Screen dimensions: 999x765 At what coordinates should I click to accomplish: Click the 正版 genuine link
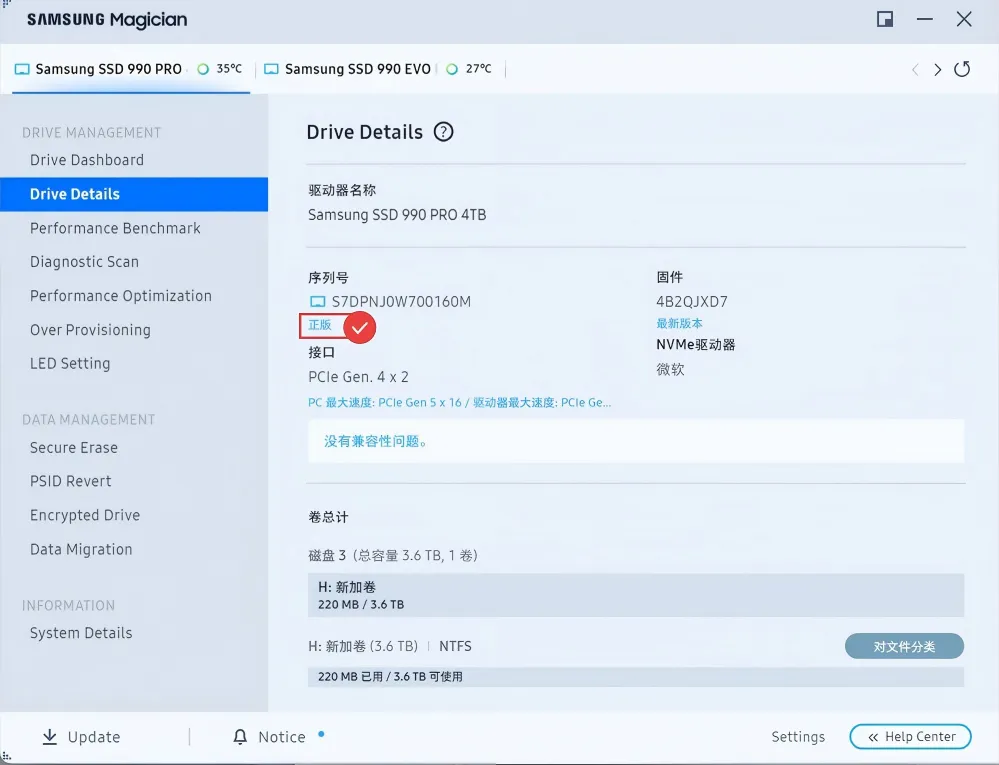320,325
